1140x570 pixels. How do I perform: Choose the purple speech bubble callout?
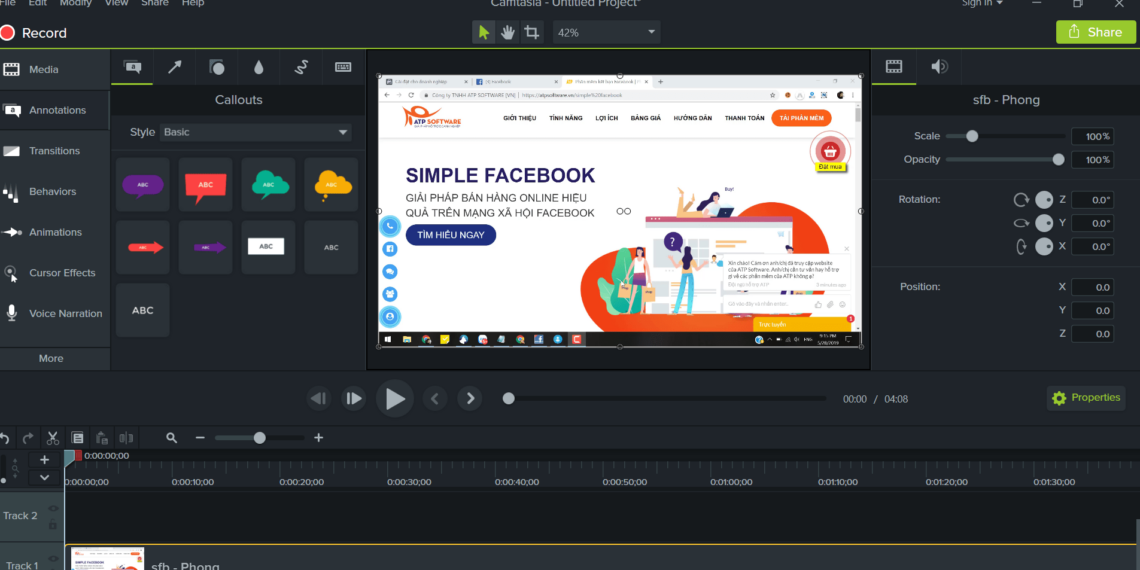142,185
